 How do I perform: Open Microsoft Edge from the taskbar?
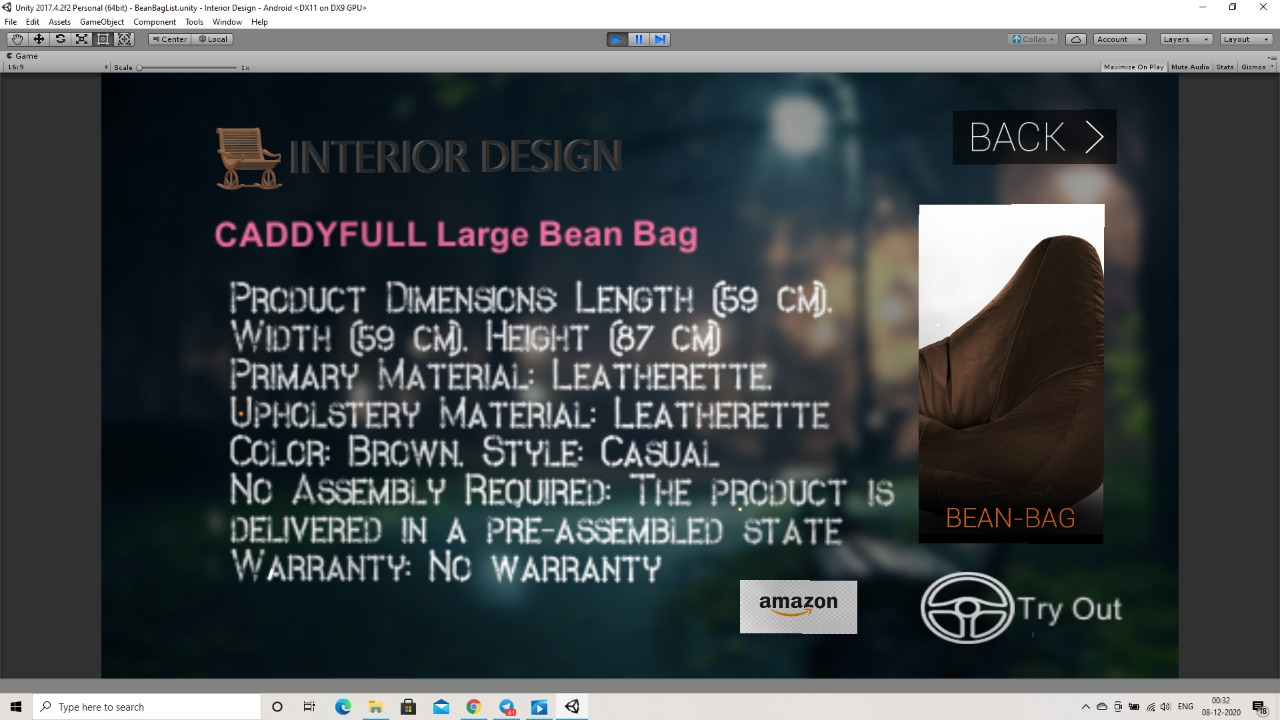343,707
